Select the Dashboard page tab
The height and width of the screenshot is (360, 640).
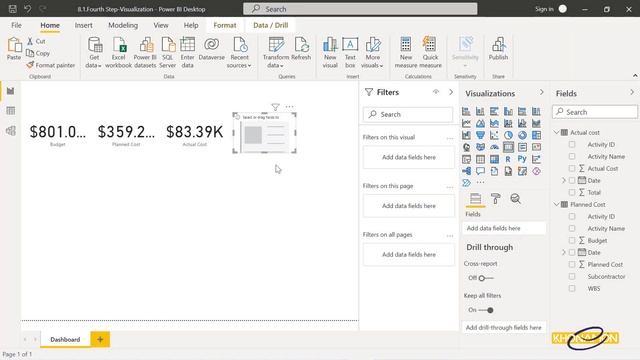[65, 339]
